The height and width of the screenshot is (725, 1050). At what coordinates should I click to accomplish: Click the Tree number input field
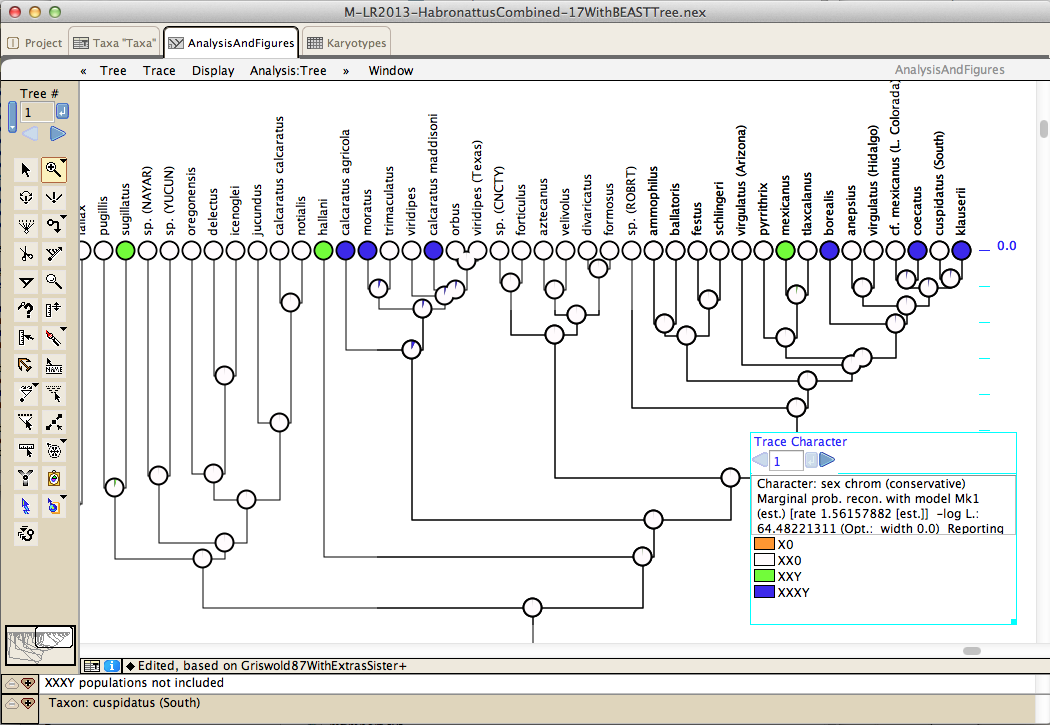coord(37,112)
